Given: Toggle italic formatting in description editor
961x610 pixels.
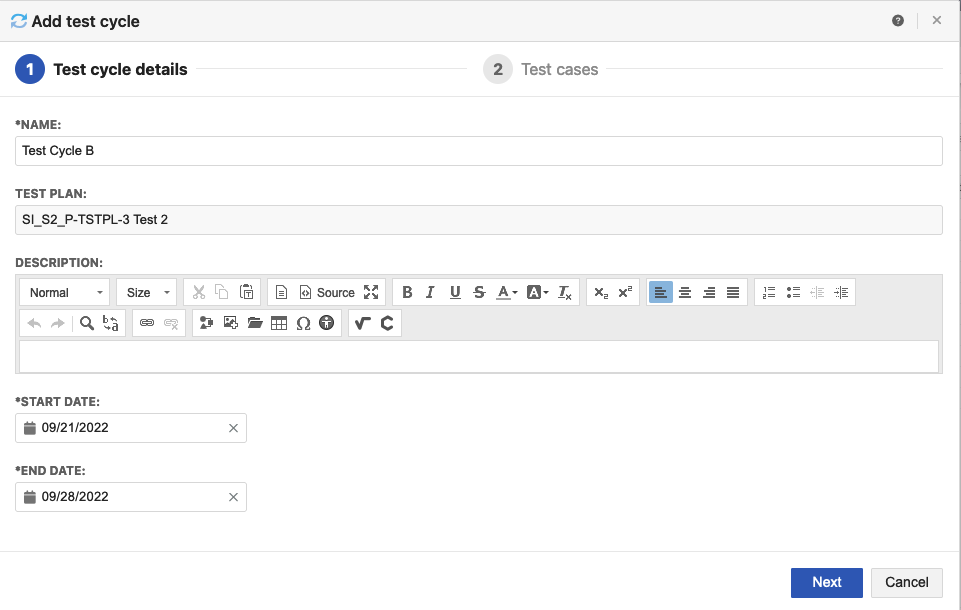Looking at the screenshot, I should 430,292.
